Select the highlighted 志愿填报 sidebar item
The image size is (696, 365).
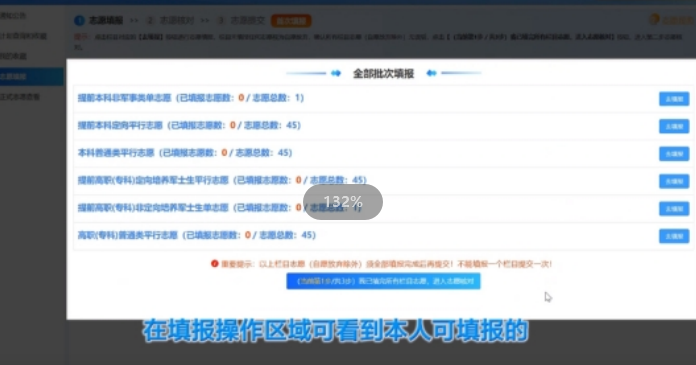pyautogui.click(x=32, y=76)
